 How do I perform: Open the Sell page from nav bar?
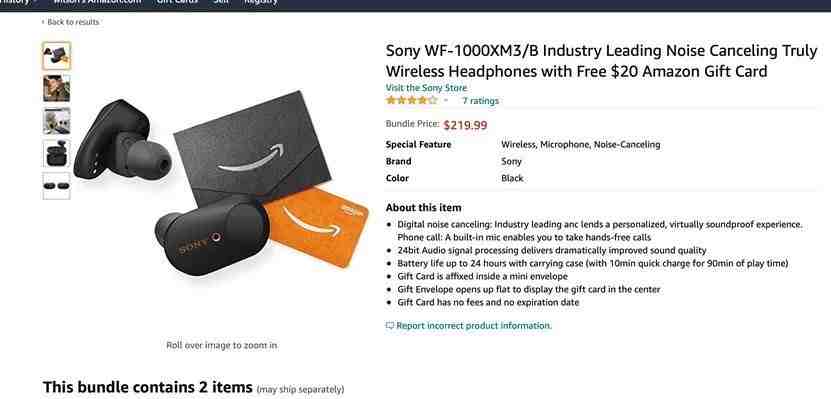pos(221,2)
